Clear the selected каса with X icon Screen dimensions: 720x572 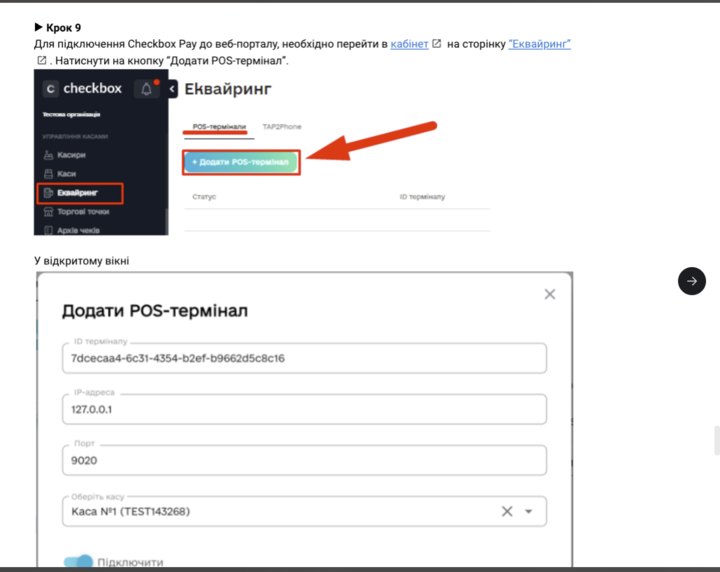tap(507, 511)
